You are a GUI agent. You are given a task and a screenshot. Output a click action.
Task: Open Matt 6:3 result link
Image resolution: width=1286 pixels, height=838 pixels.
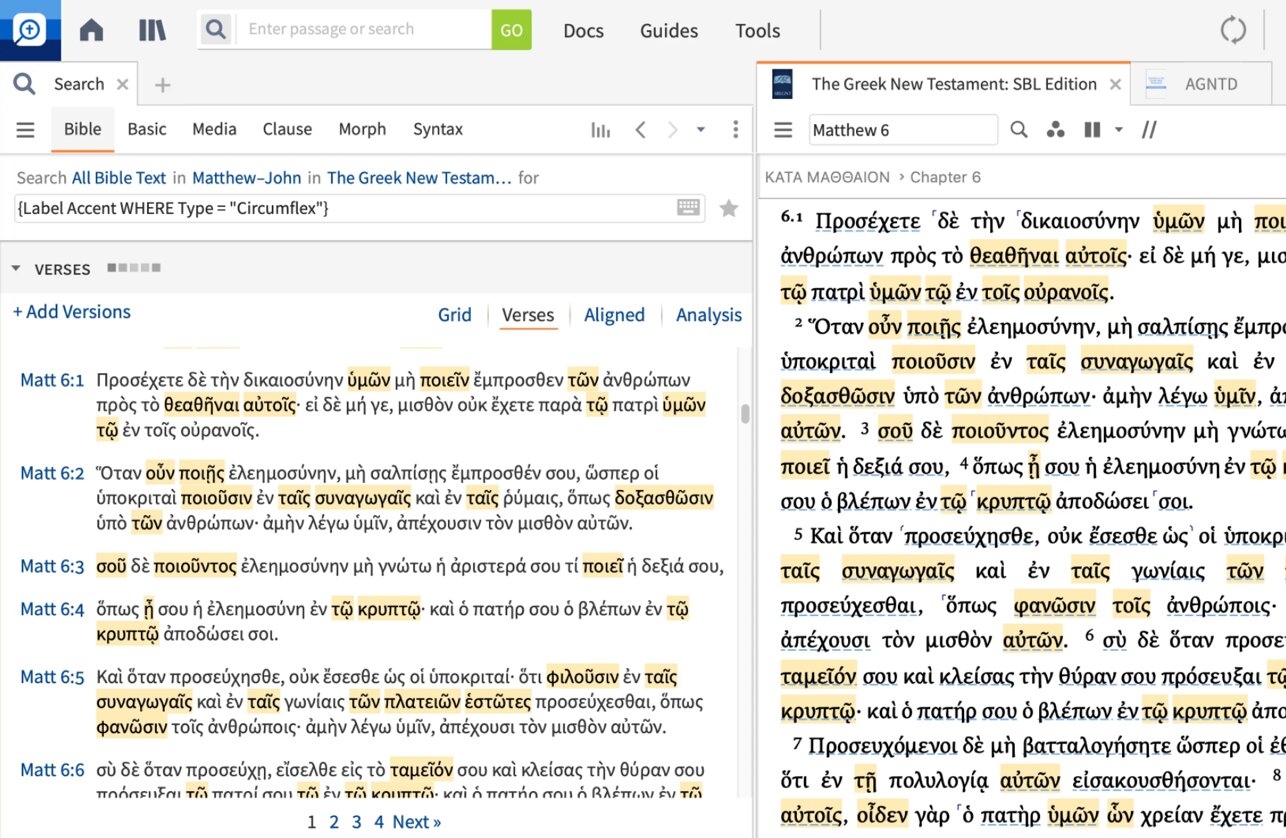click(x=52, y=566)
